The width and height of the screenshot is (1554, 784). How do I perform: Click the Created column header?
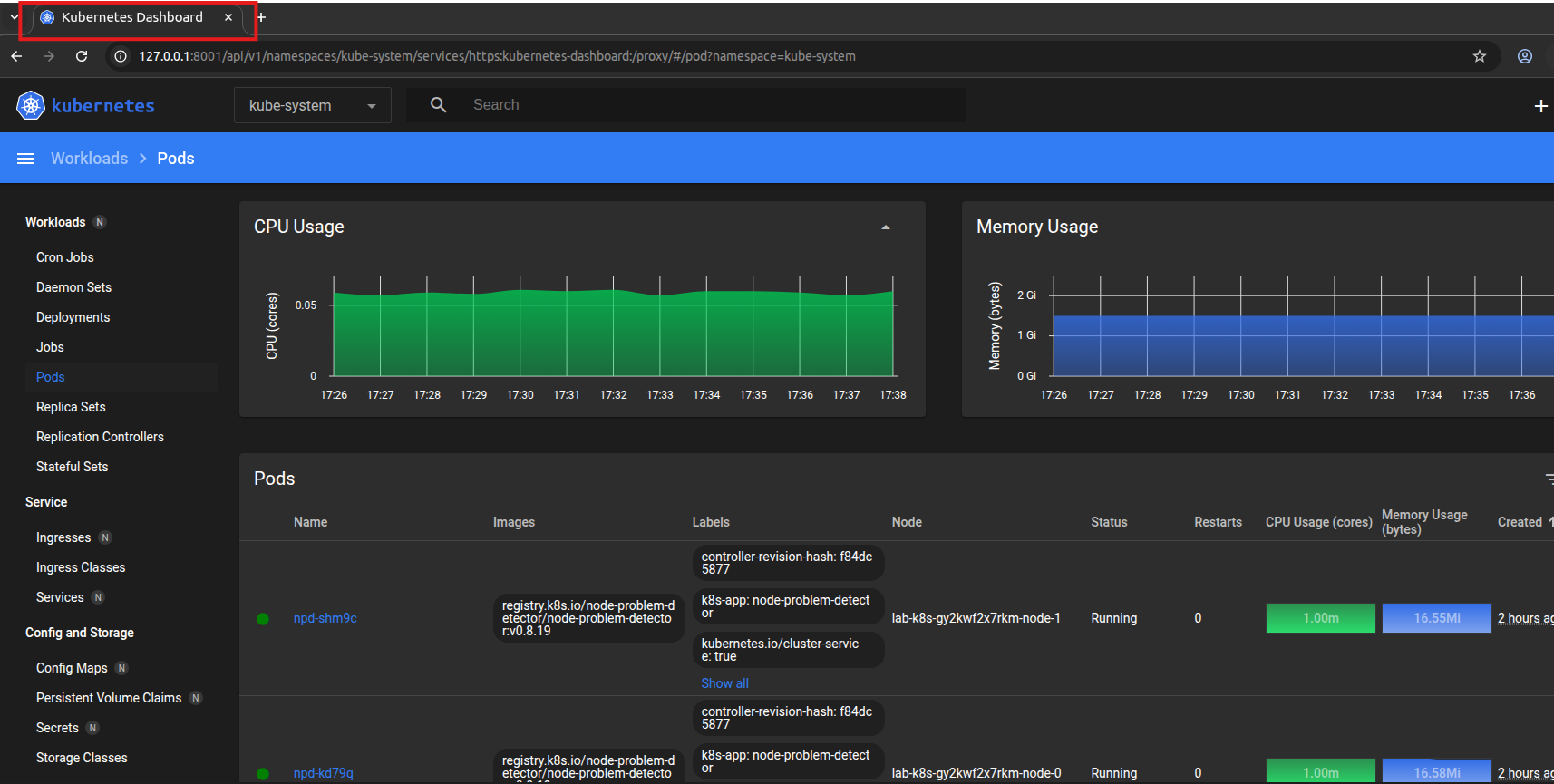click(x=1520, y=522)
